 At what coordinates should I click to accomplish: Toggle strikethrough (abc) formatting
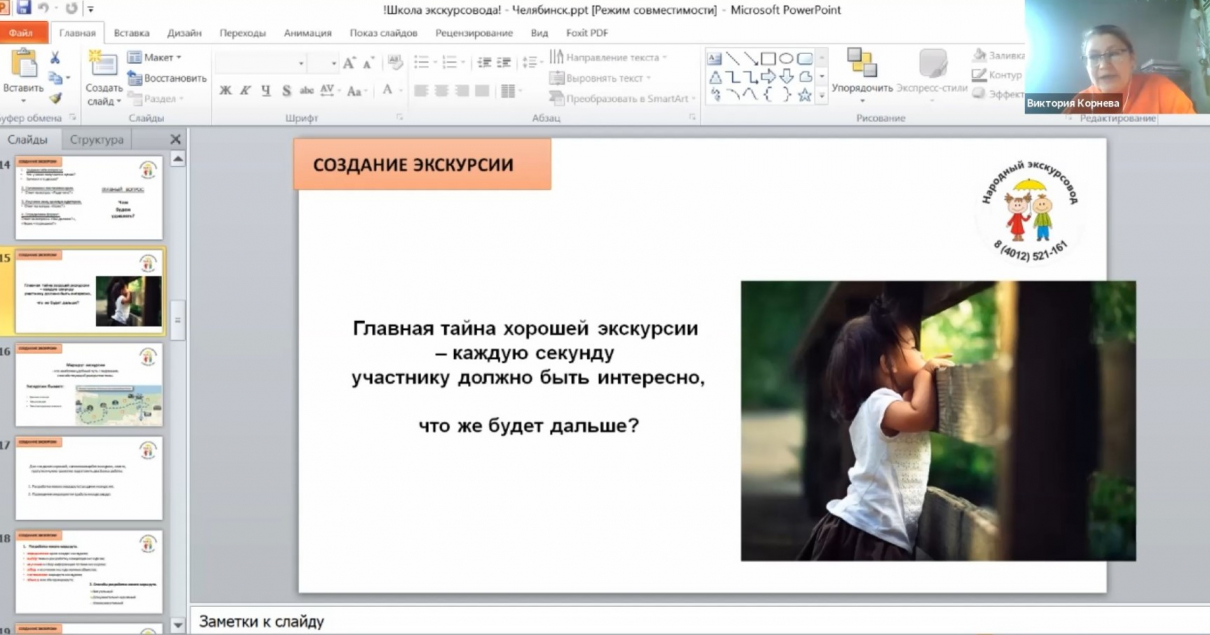pos(307,91)
